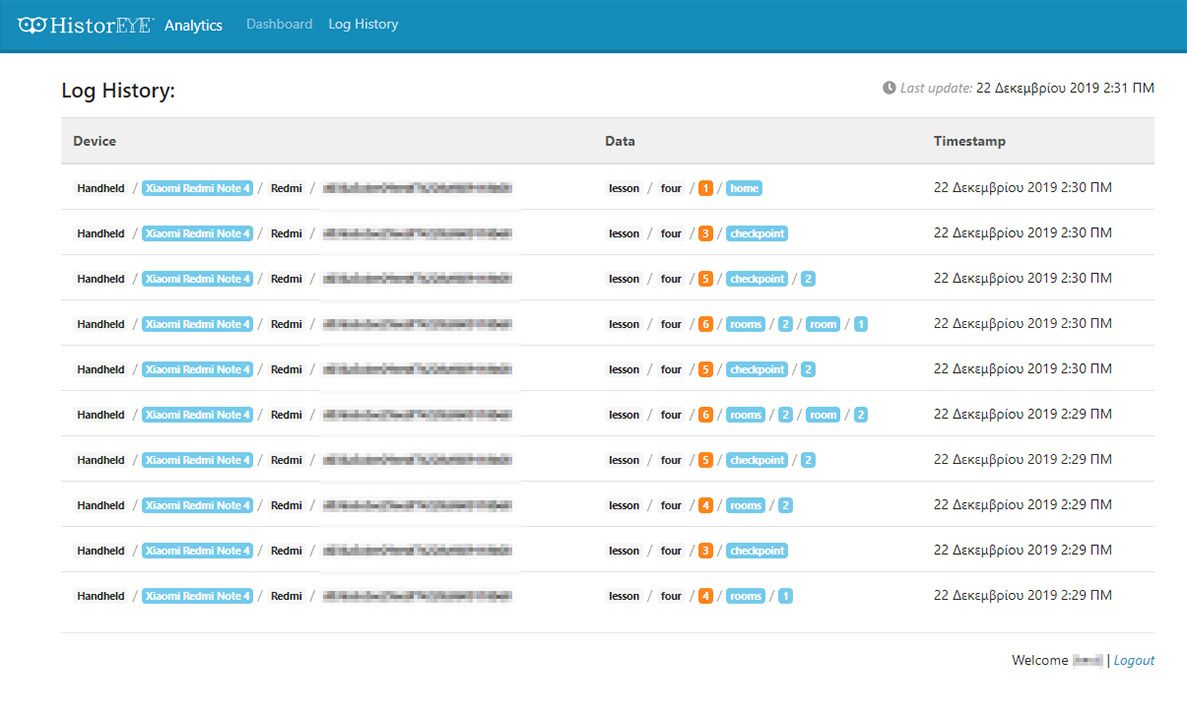Screen dimensions: 1187x720
Task: Click the 'home' tag in the data column
Action: tap(744, 188)
